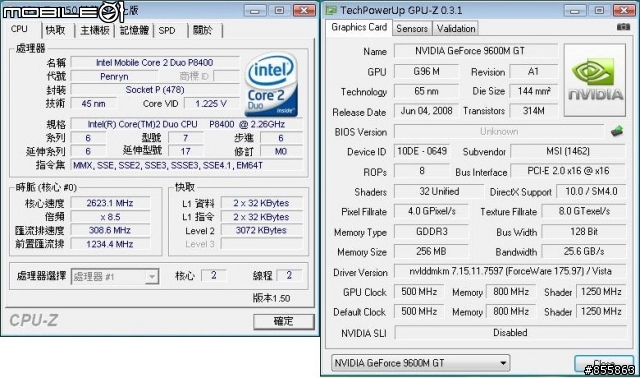Switch to the 主機板 tab in CPU-Z
This screenshot has height=378, width=640.
[95, 30]
